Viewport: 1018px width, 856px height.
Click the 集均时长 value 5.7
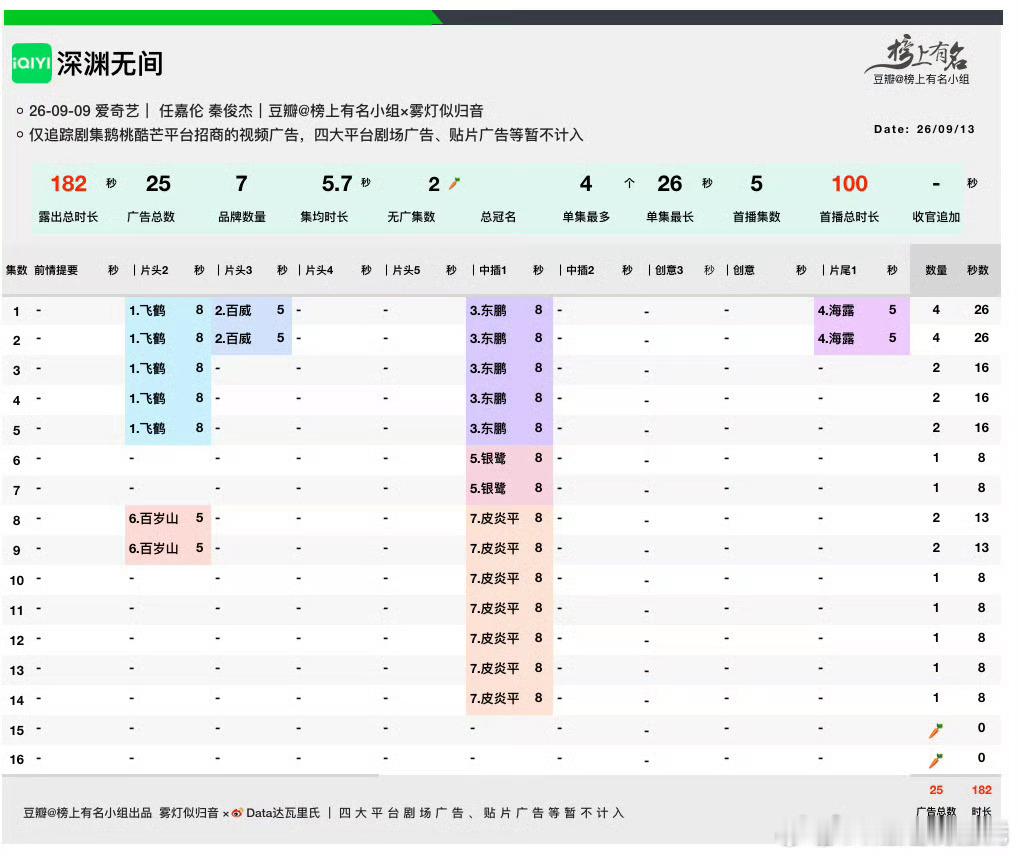[x=337, y=184]
